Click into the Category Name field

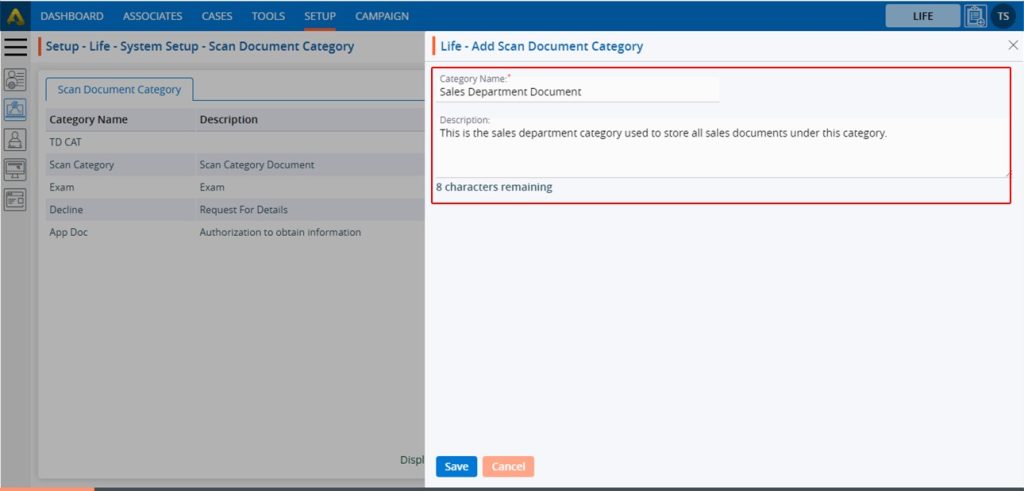point(577,92)
